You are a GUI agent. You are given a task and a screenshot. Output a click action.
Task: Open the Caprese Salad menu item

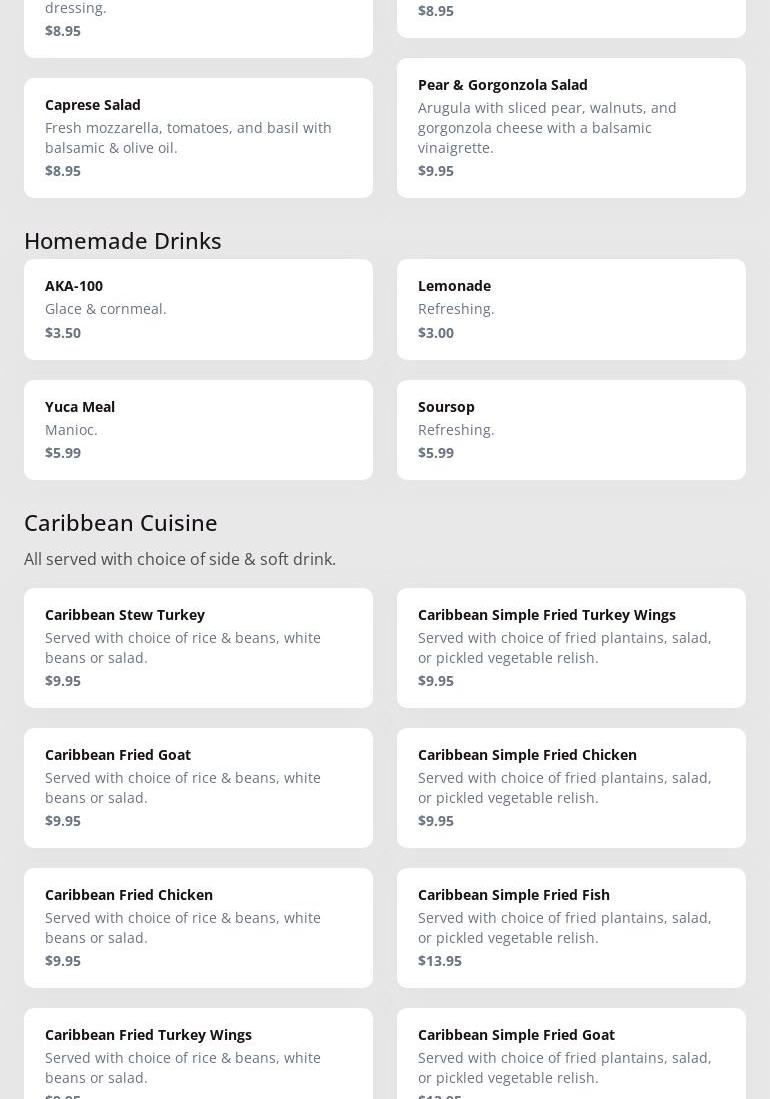tap(198, 137)
